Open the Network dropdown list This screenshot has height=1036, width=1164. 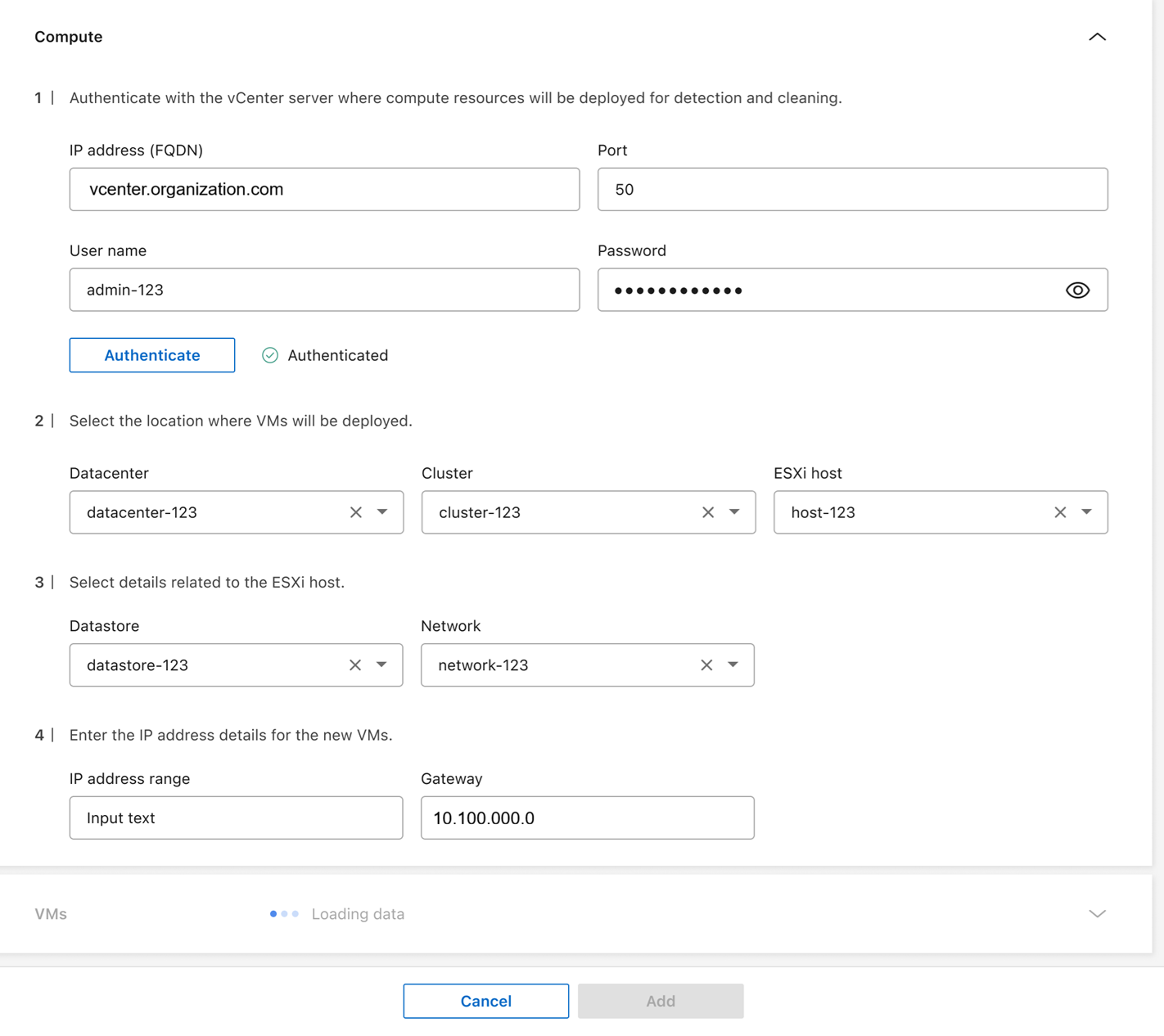pos(732,665)
